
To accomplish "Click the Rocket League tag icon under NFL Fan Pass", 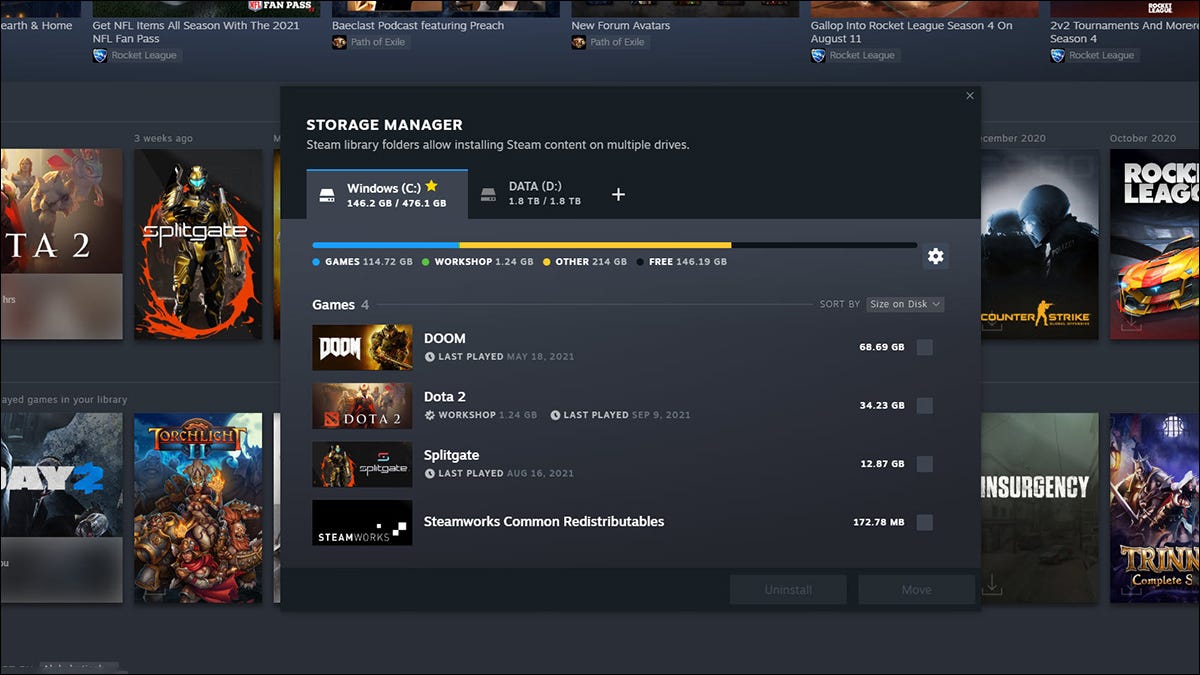I will tap(99, 56).
